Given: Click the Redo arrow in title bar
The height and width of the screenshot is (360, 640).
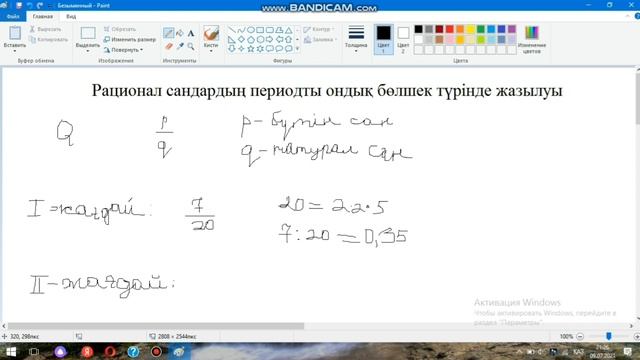Looking at the screenshot, I should coord(40,5).
